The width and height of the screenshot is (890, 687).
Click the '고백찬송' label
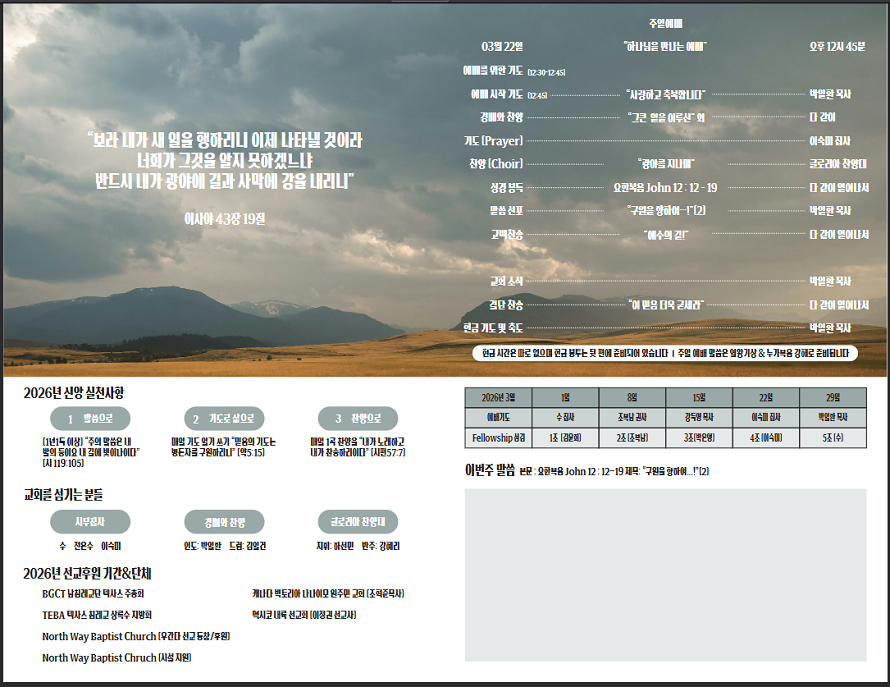(507, 234)
